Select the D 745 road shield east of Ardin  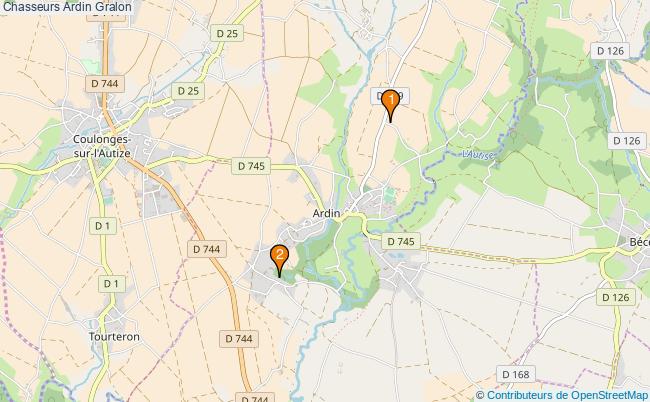point(401,241)
